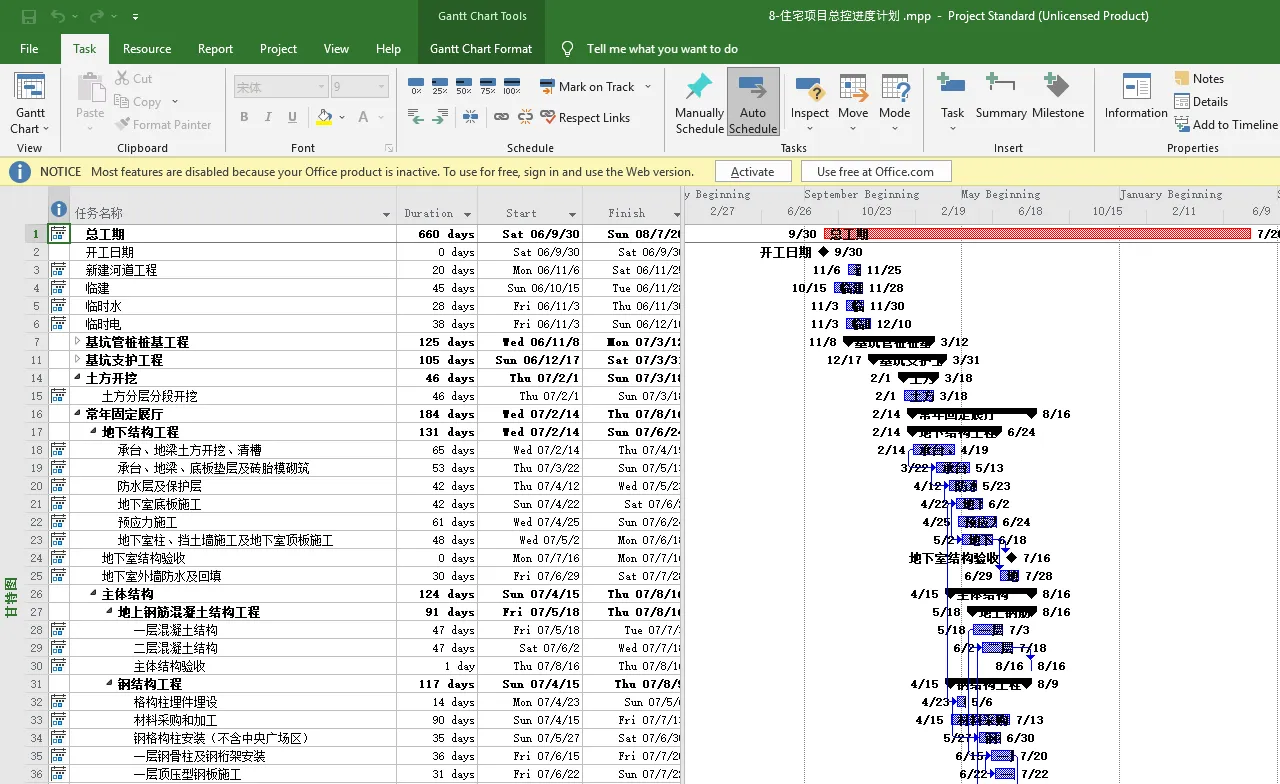Click Use free at Office.com button
1280x784 pixels.
875,172
